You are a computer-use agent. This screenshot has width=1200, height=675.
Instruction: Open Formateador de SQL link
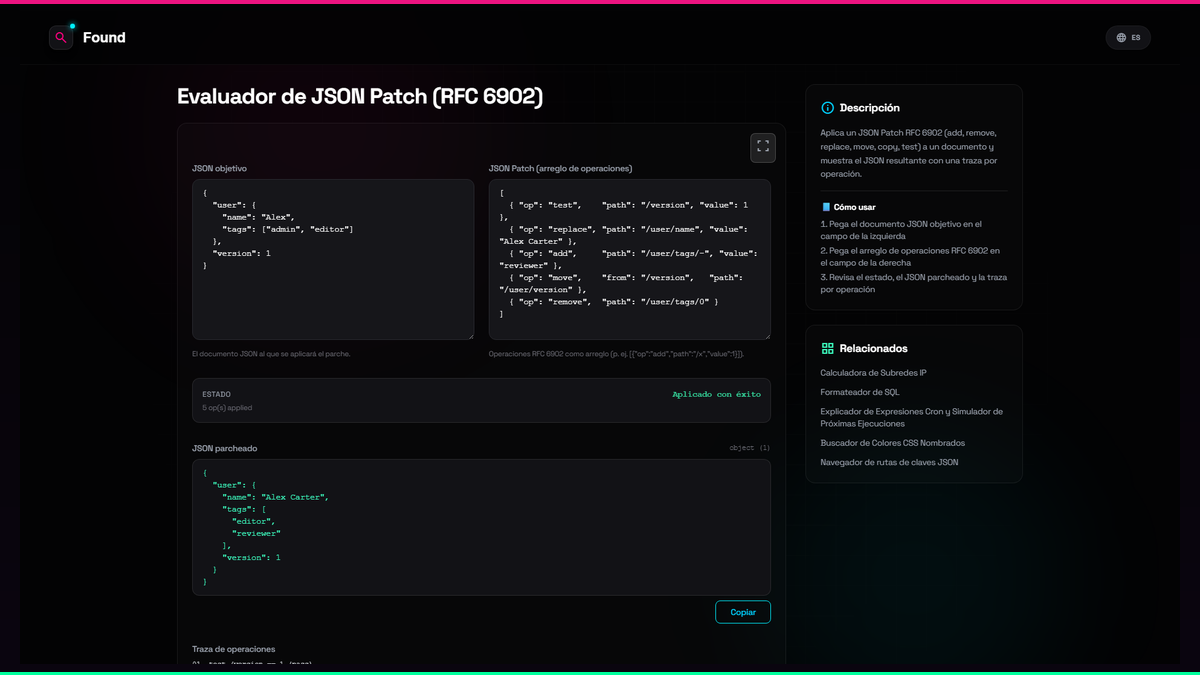[x=860, y=392]
